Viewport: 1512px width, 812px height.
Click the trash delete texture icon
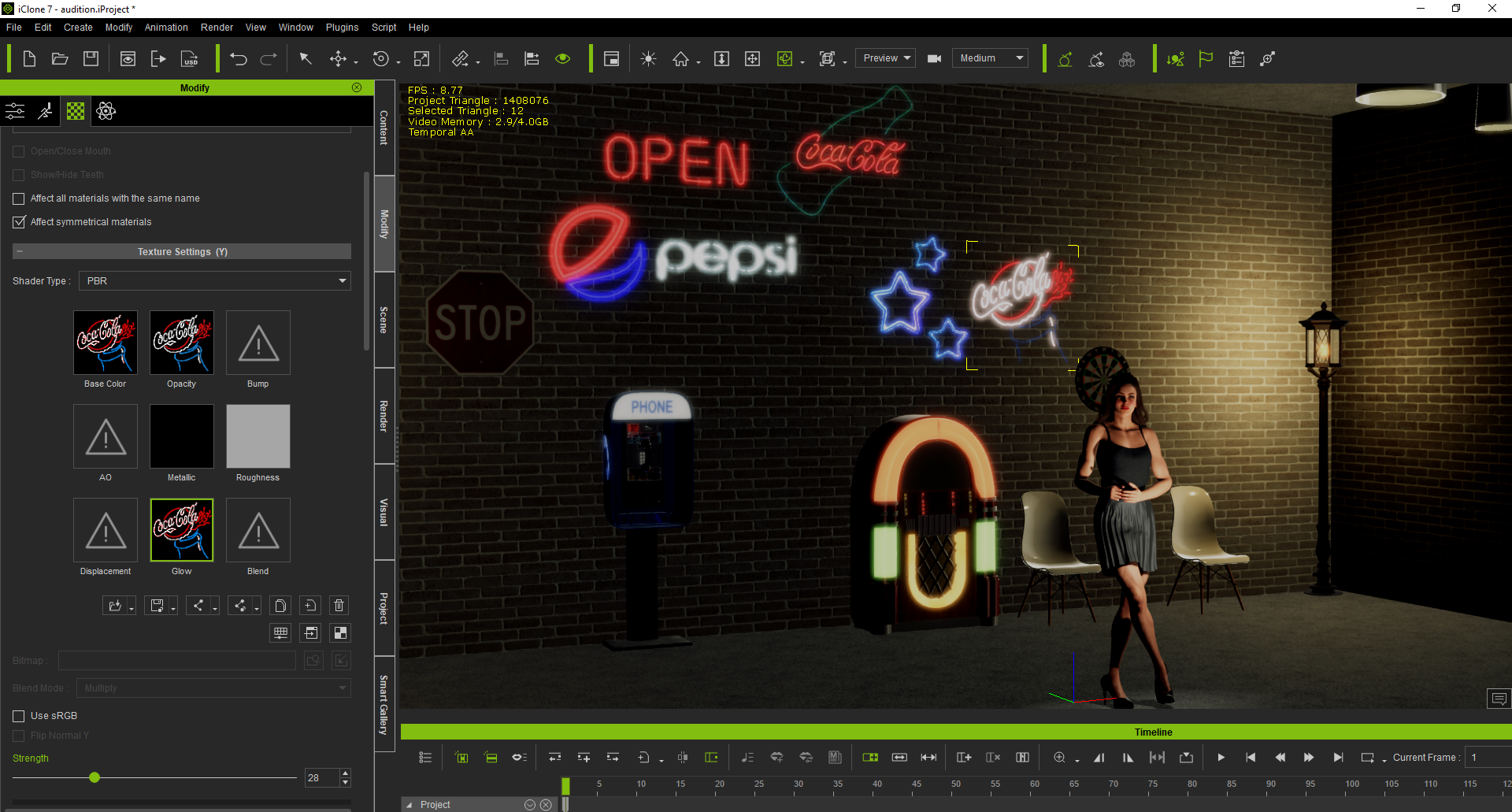coord(339,606)
